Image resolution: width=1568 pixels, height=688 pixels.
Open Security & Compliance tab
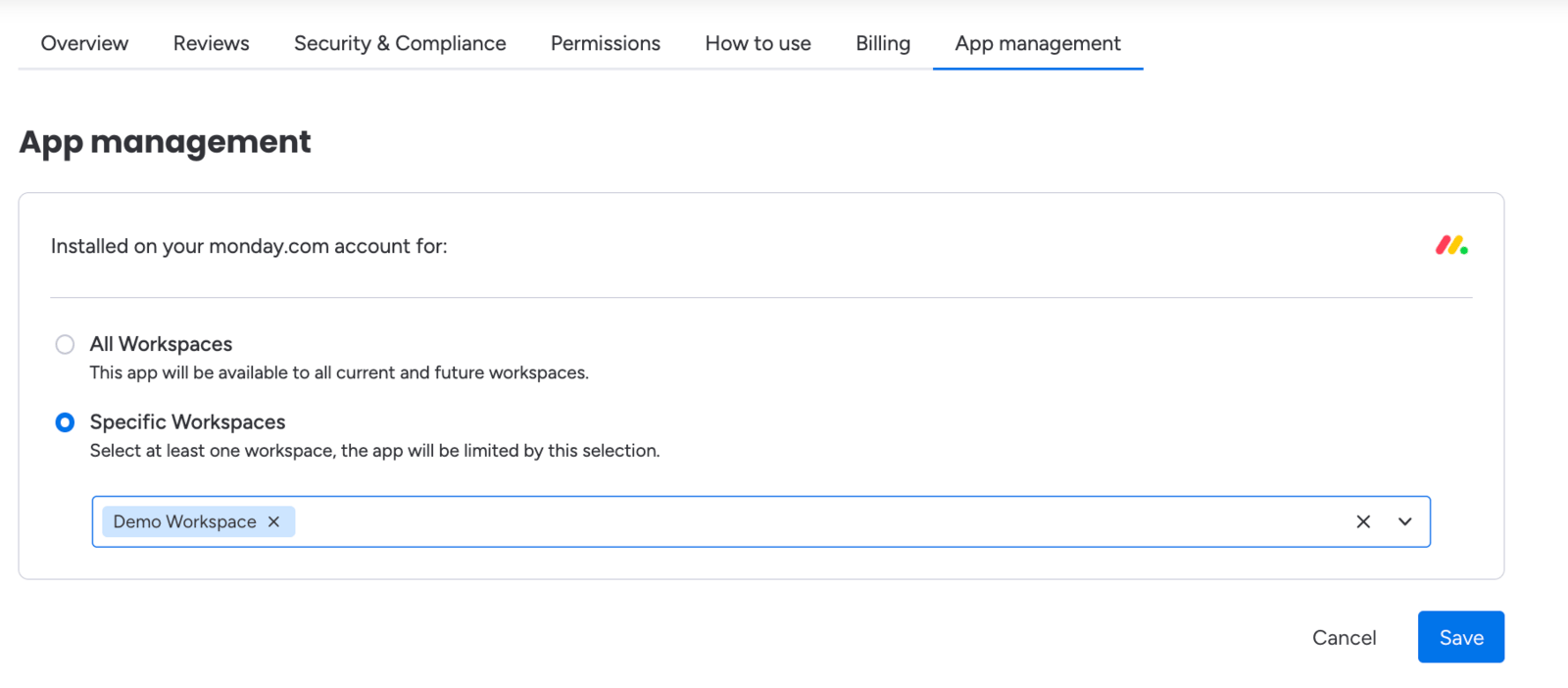click(400, 43)
